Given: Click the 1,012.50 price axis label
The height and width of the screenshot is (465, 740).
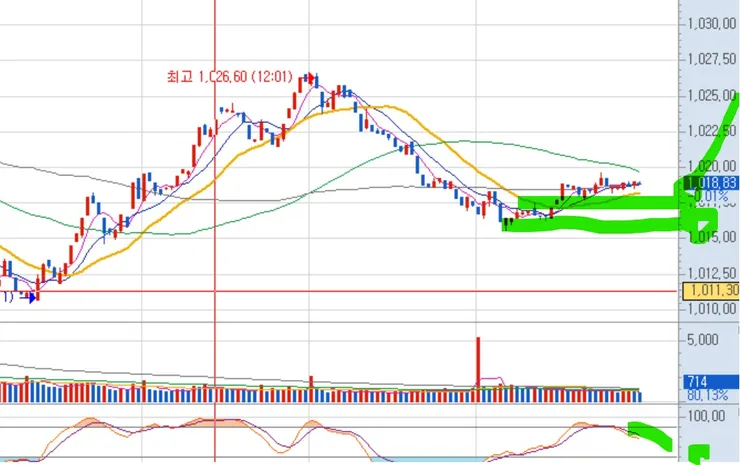Looking at the screenshot, I should [712, 273].
